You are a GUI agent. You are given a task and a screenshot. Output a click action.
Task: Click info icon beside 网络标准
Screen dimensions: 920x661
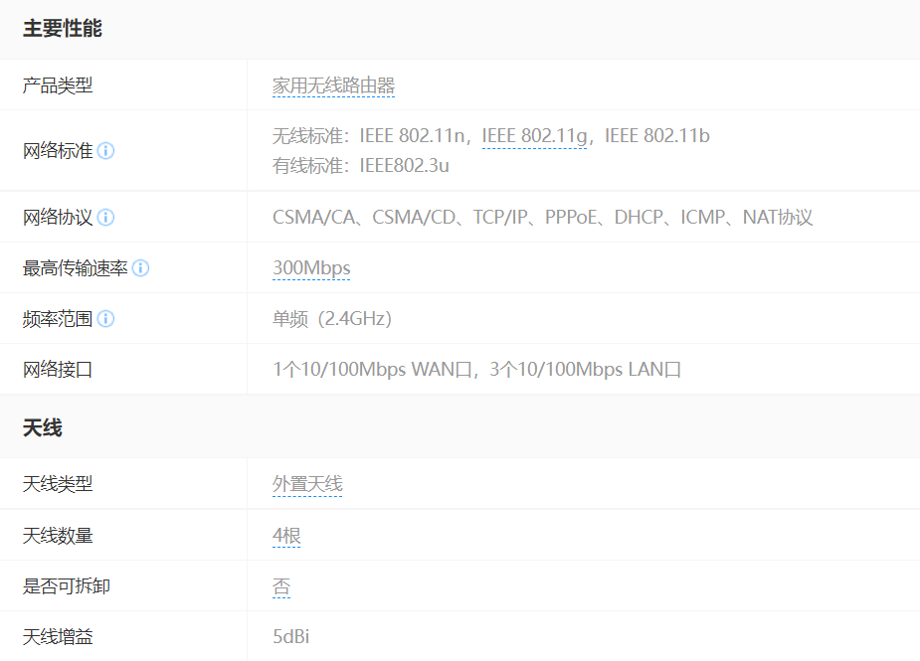(106, 151)
